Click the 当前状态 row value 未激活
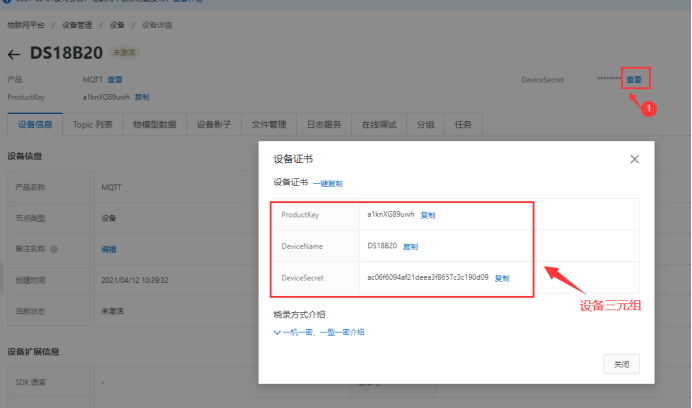Image resolution: width=692 pixels, height=408 pixels. (113, 311)
